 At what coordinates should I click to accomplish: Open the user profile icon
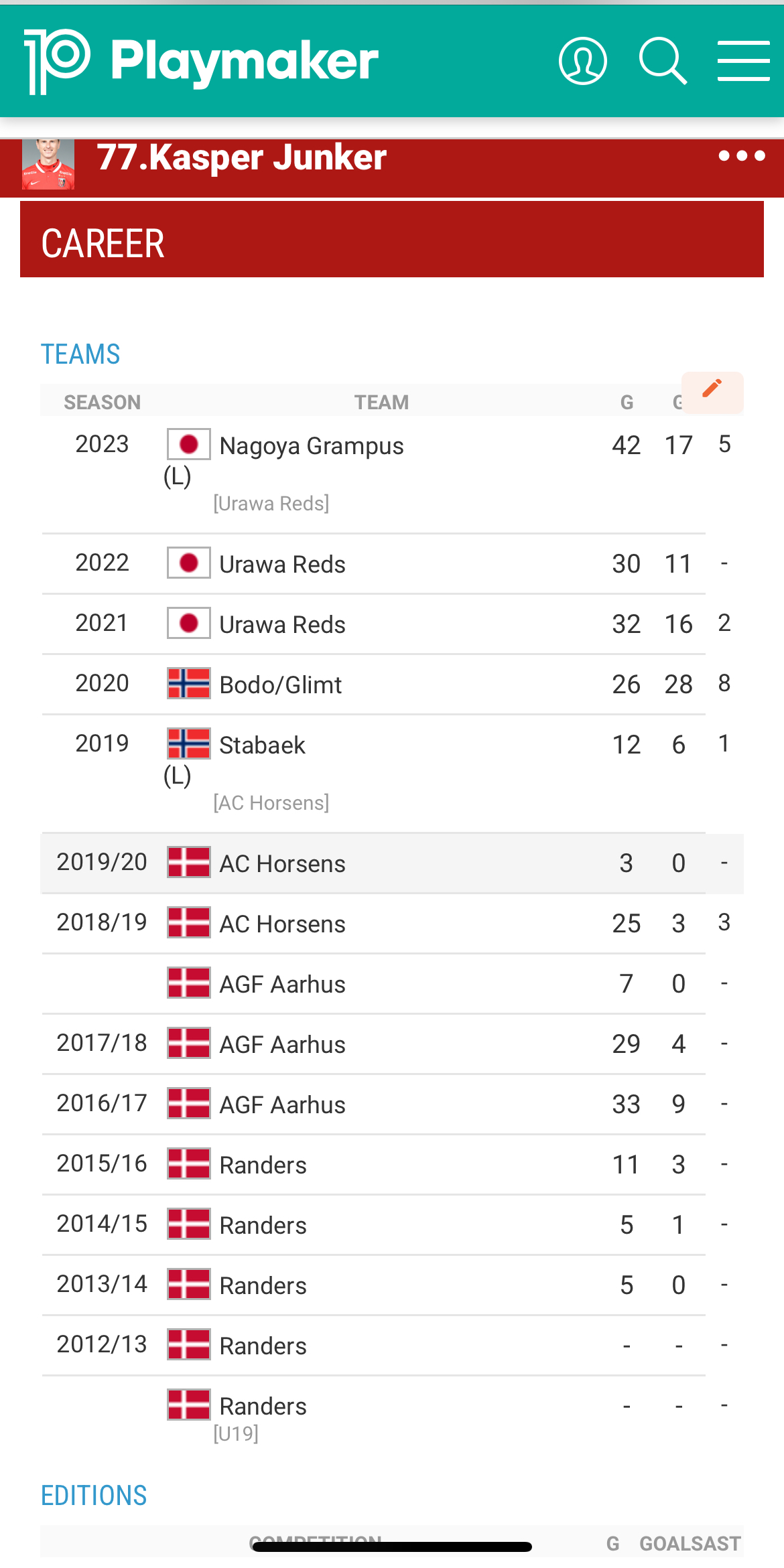pyautogui.click(x=582, y=61)
